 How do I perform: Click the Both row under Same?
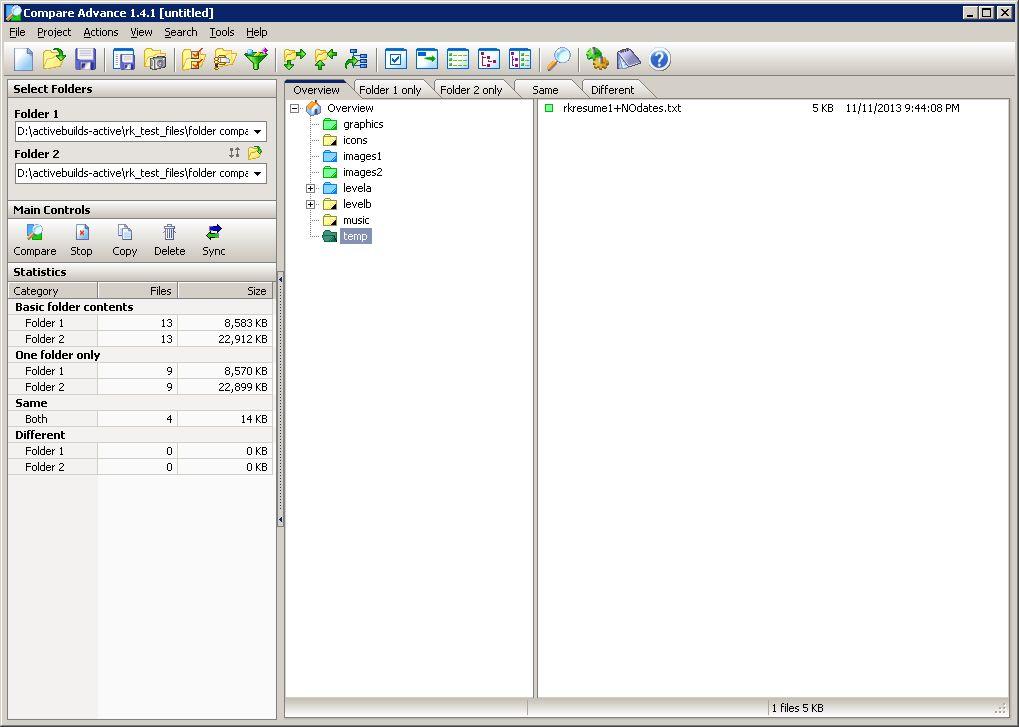[x=140, y=419]
